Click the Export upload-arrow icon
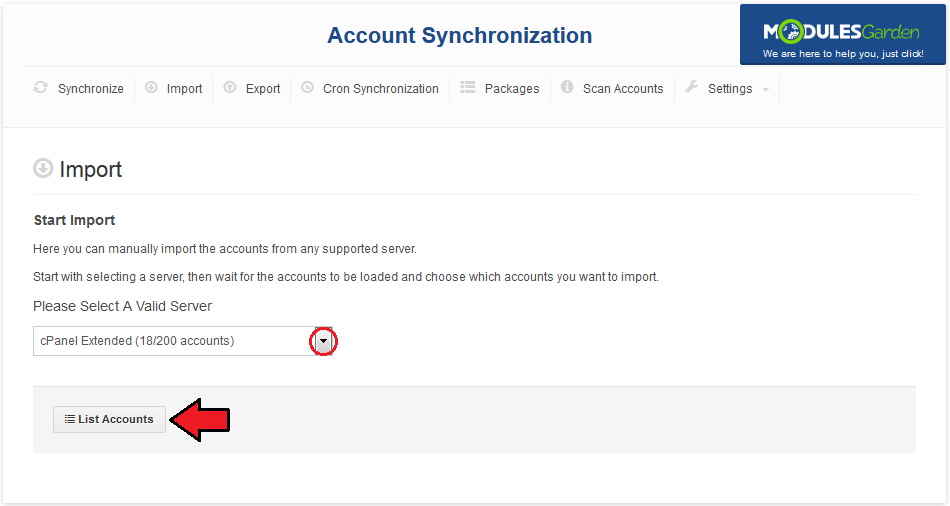This screenshot has height=506, width=950. coord(230,87)
